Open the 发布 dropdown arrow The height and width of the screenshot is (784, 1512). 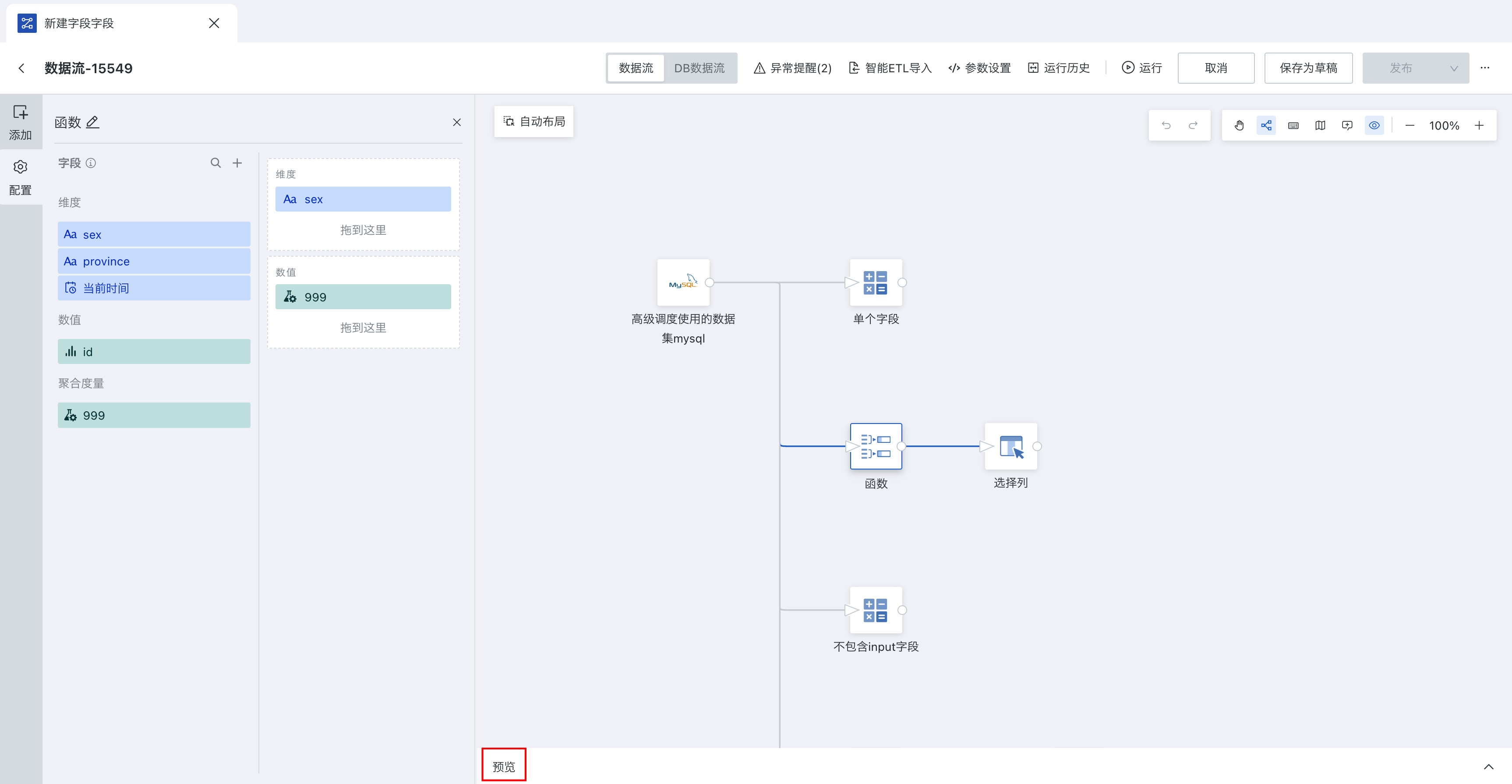point(1453,68)
